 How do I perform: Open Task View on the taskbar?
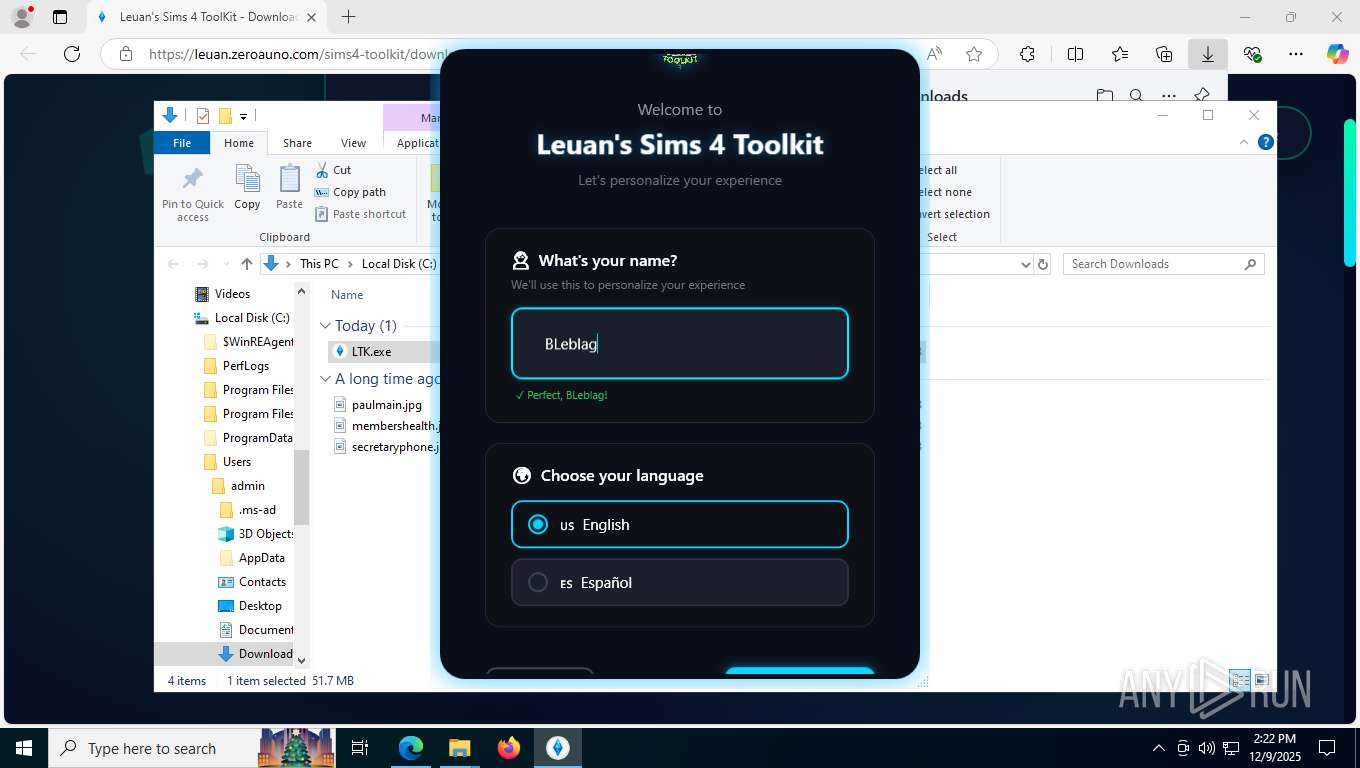tap(361, 748)
